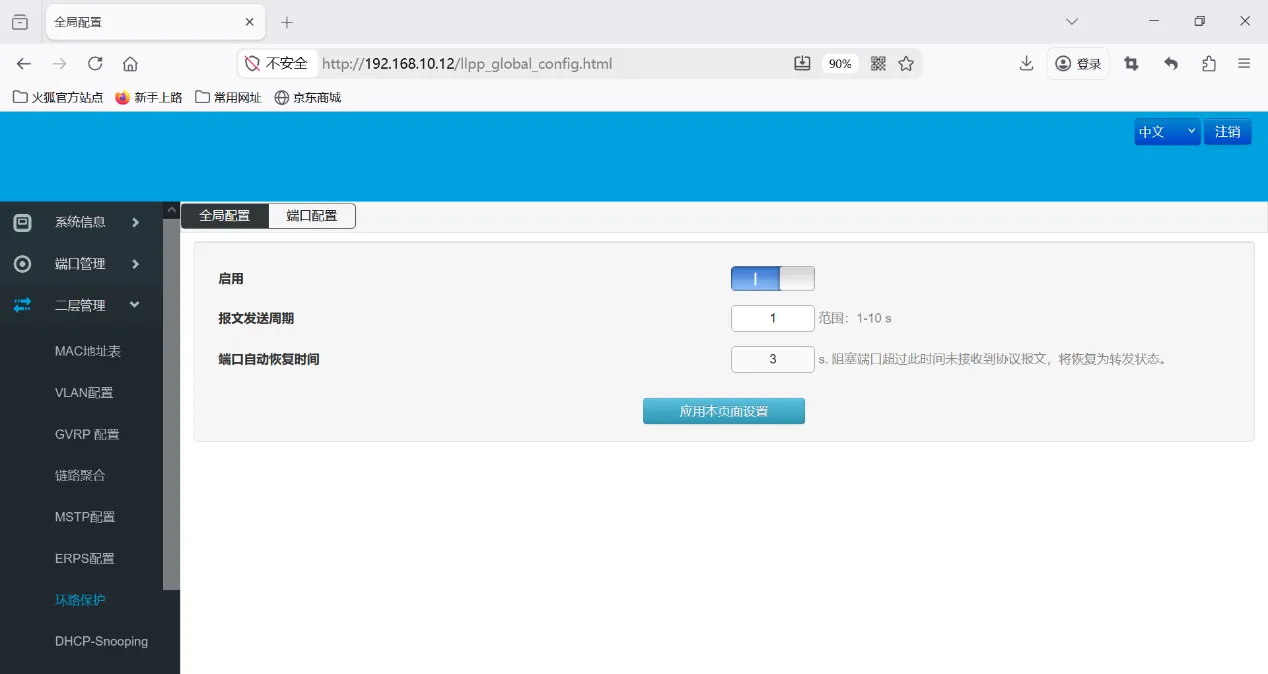The image size is (1268, 674).
Task: Click the 注销 logout button
Action: coord(1228,132)
